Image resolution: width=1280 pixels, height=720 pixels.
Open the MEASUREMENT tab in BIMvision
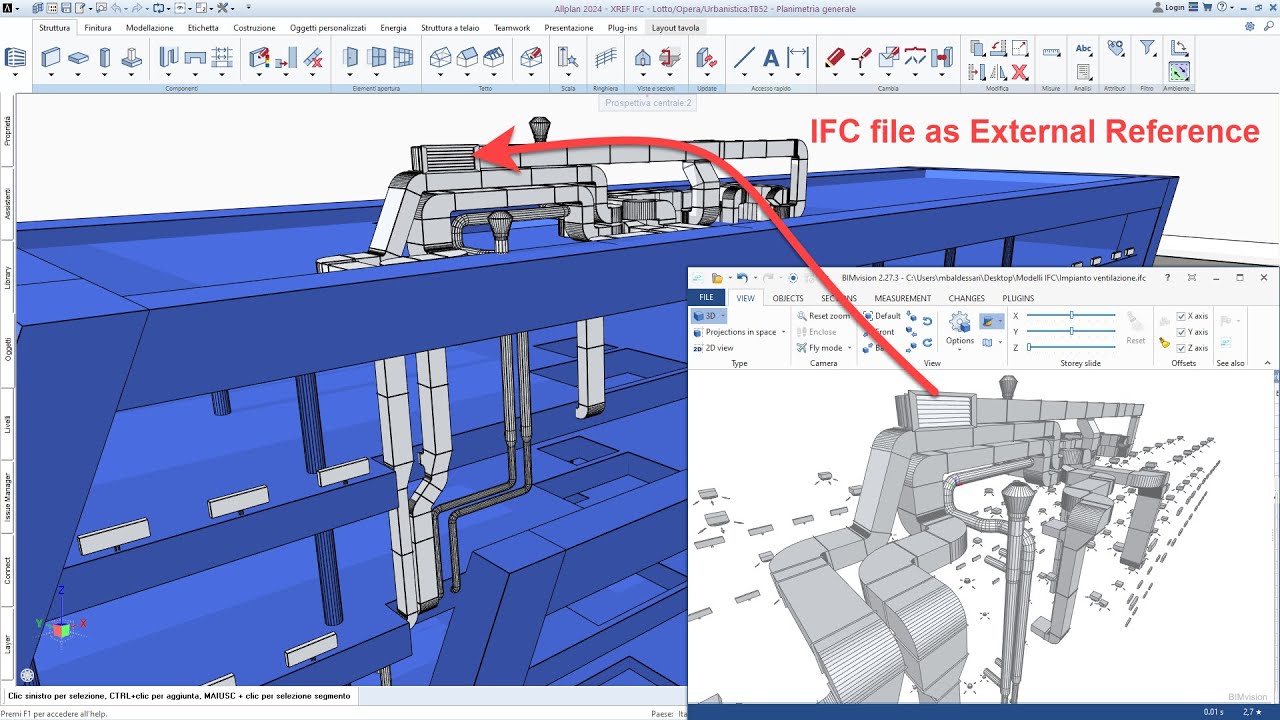click(902, 298)
